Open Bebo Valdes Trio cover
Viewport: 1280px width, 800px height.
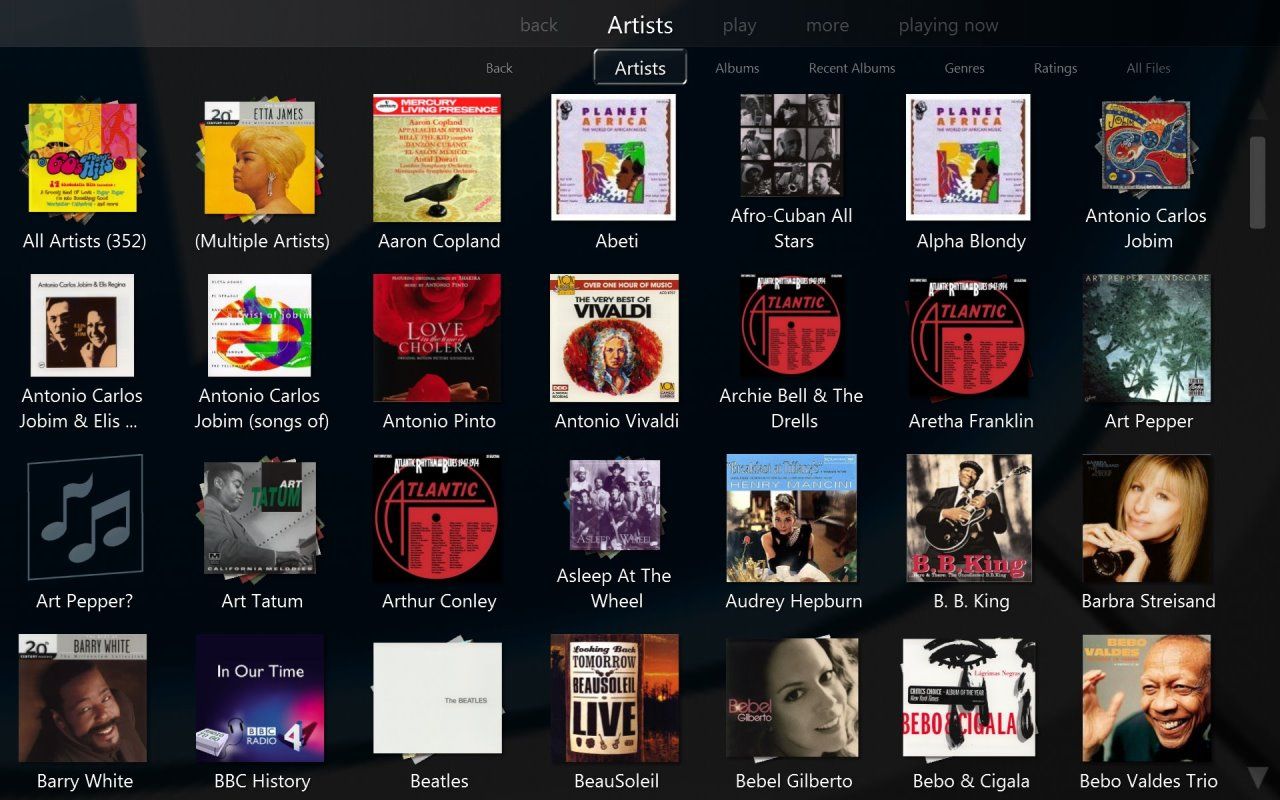(1147, 698)
